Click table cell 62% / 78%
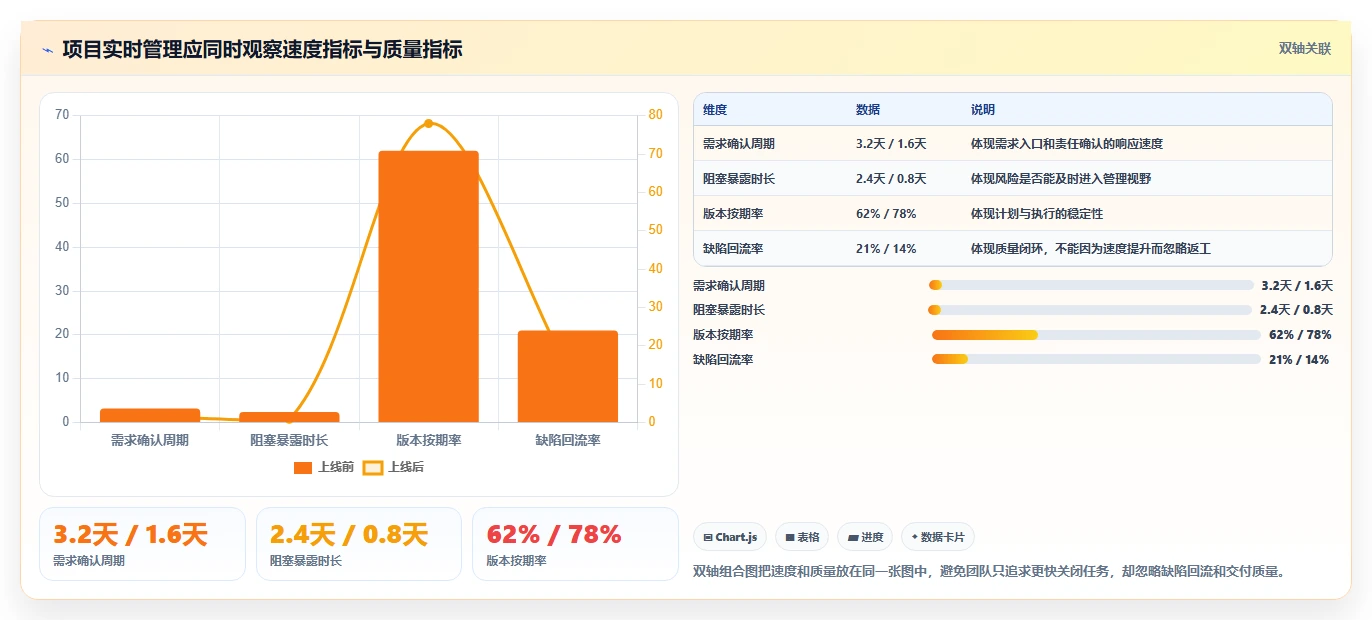The image size is (1372, 620). pyautogui.click(x=886, y=214)
